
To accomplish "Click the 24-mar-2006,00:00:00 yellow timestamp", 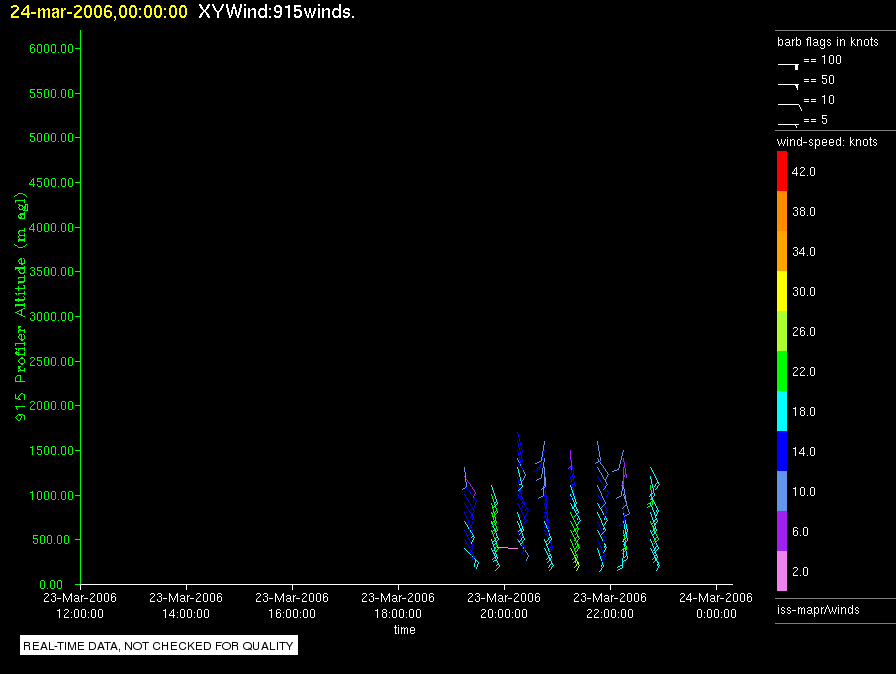I will pyautogui.click(x=99, y=11).
